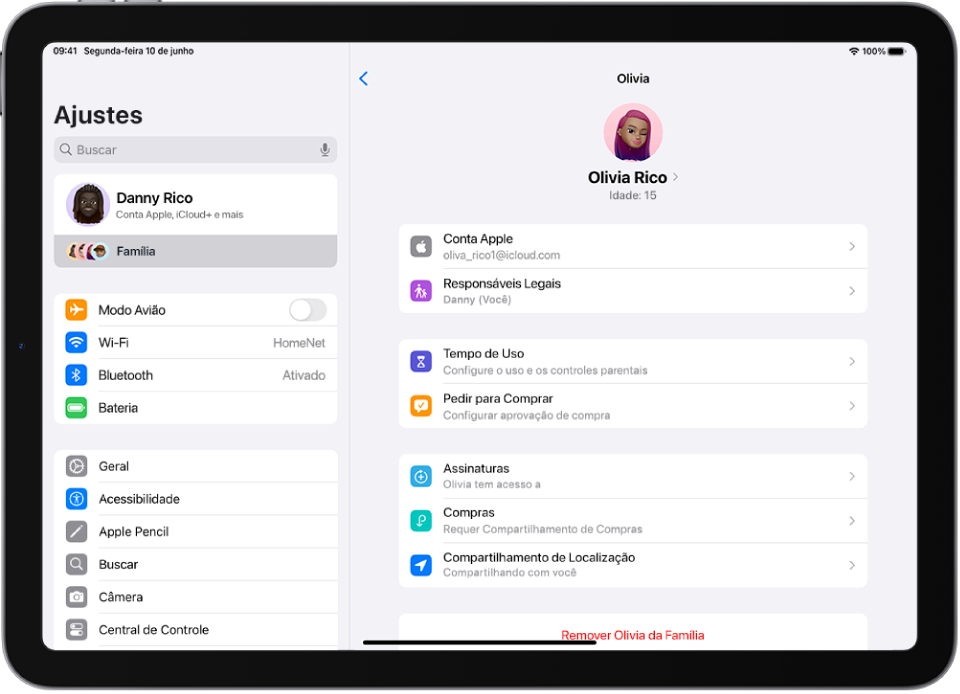Tap the Apple Pencil icon
The height and width of the screenshot is (694, 960).
[x=77, y=532]
